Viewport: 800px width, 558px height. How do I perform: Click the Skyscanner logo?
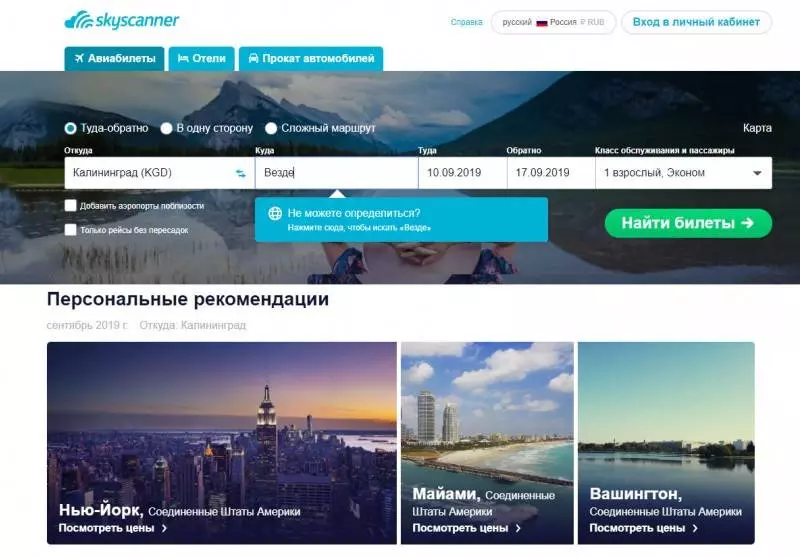point(121,20)
